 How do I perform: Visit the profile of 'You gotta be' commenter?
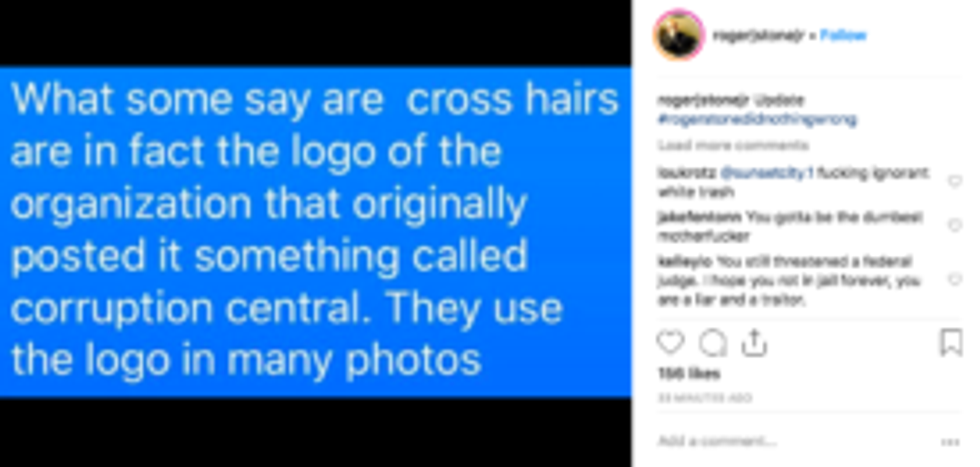(699, 217)
